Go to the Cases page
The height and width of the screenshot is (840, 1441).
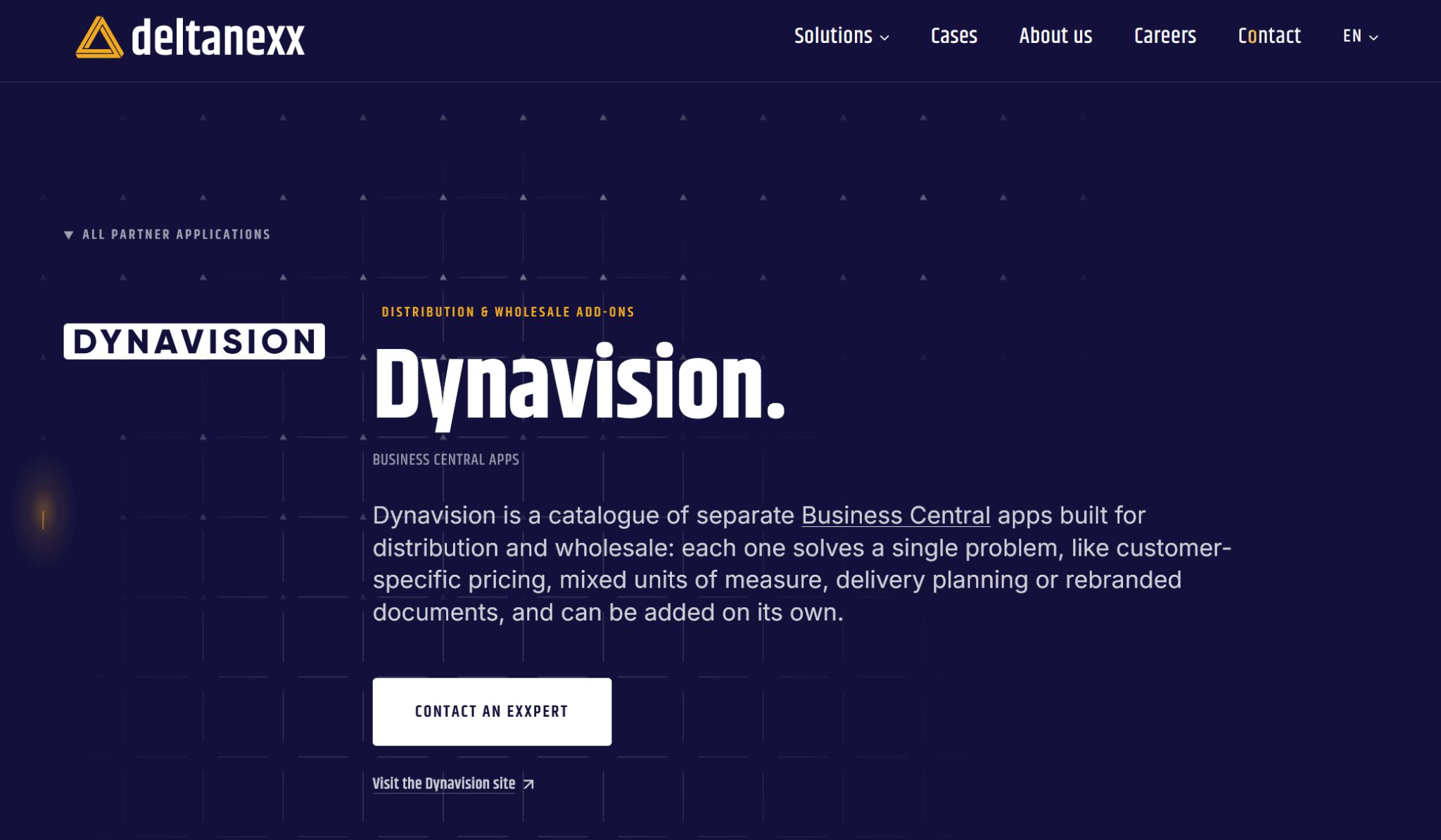pyautogui.click(x=954, y=36)
